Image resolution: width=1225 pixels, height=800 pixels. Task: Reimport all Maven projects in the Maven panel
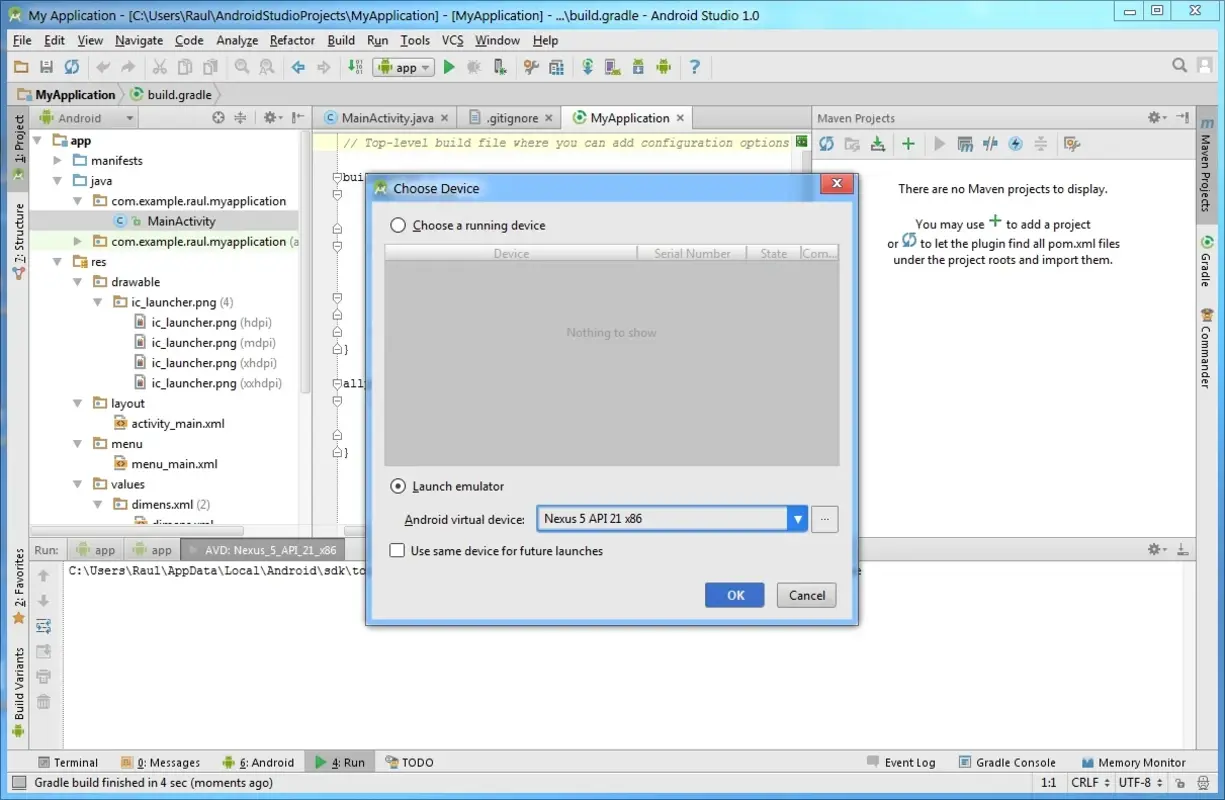[826, 144]
